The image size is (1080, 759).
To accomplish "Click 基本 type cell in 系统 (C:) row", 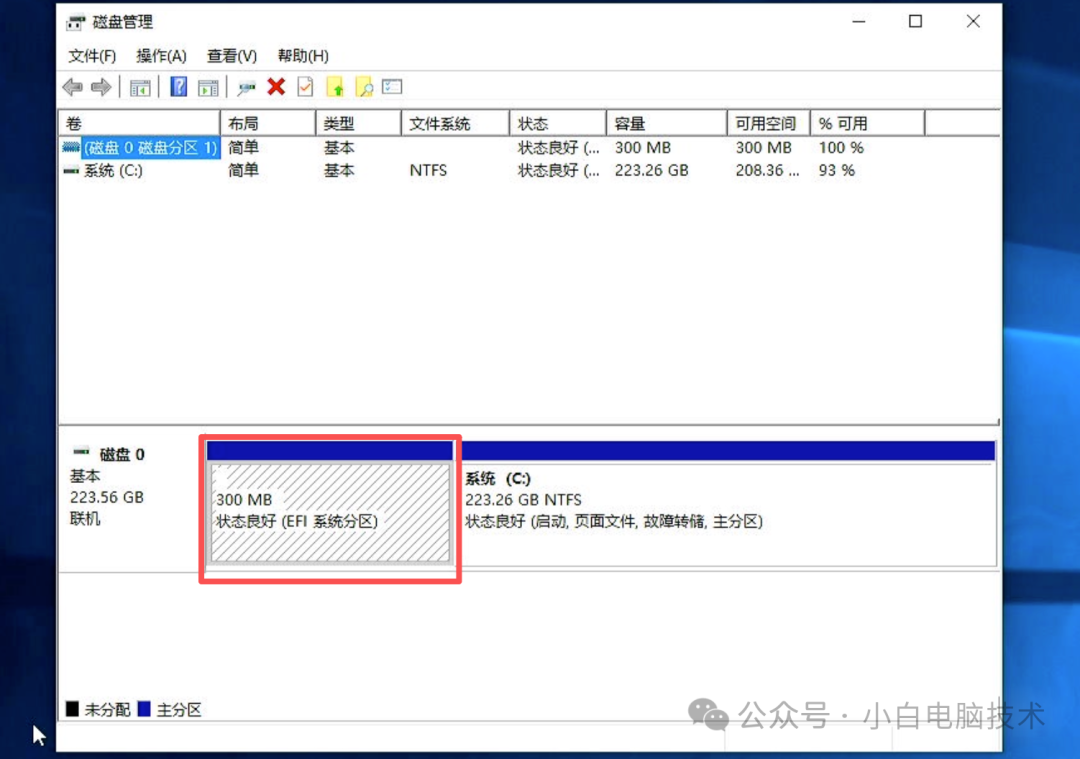I will tap(339, 170).
